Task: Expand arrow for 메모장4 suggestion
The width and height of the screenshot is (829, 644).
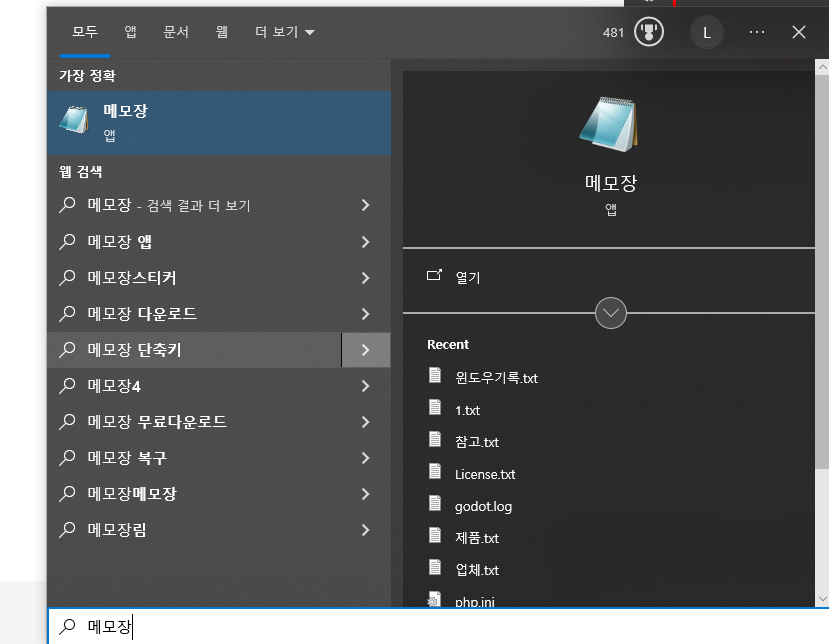Action: [x=365, y=386]
